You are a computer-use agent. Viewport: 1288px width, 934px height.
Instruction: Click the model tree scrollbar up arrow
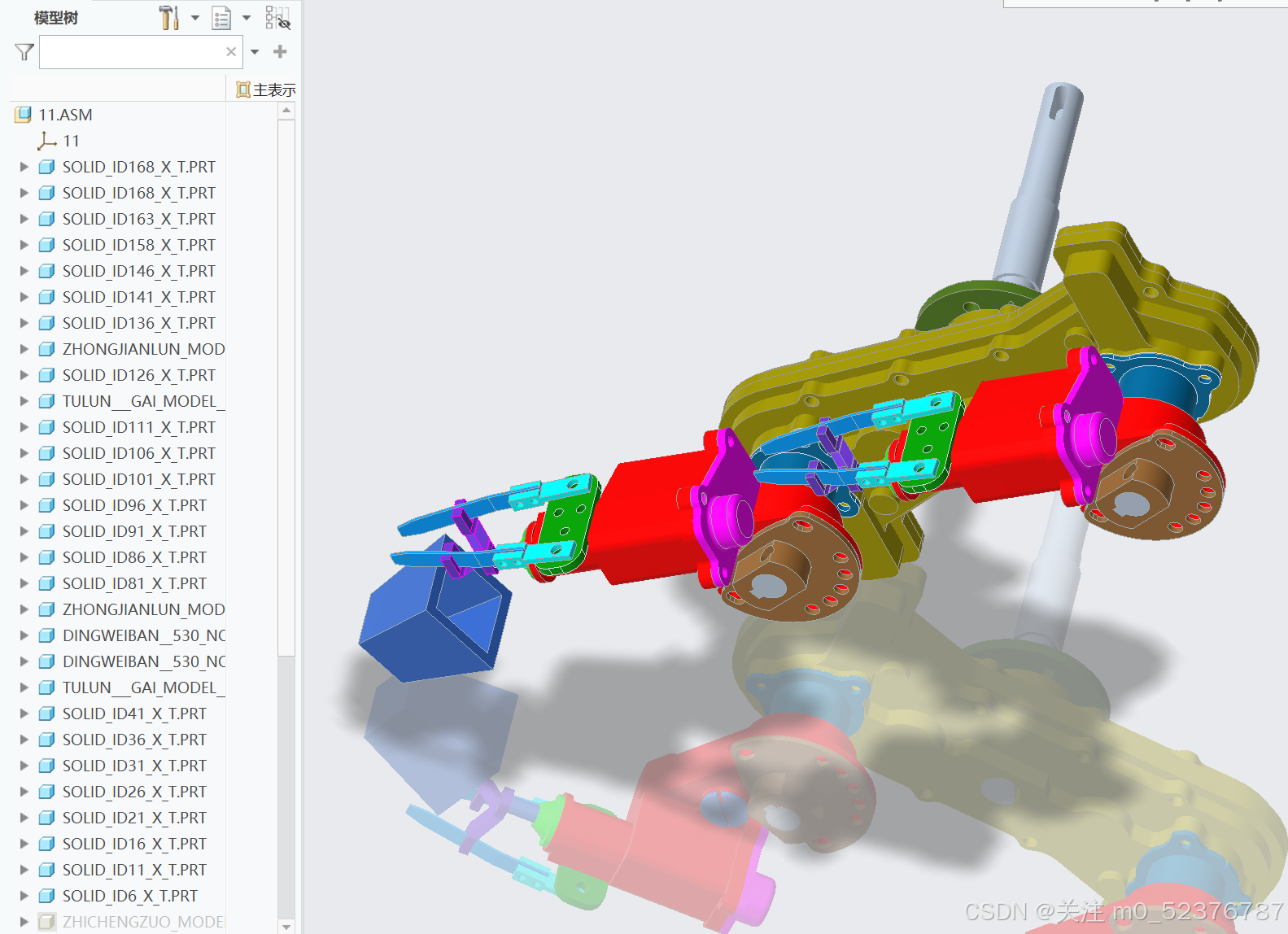tap(286, 111)
